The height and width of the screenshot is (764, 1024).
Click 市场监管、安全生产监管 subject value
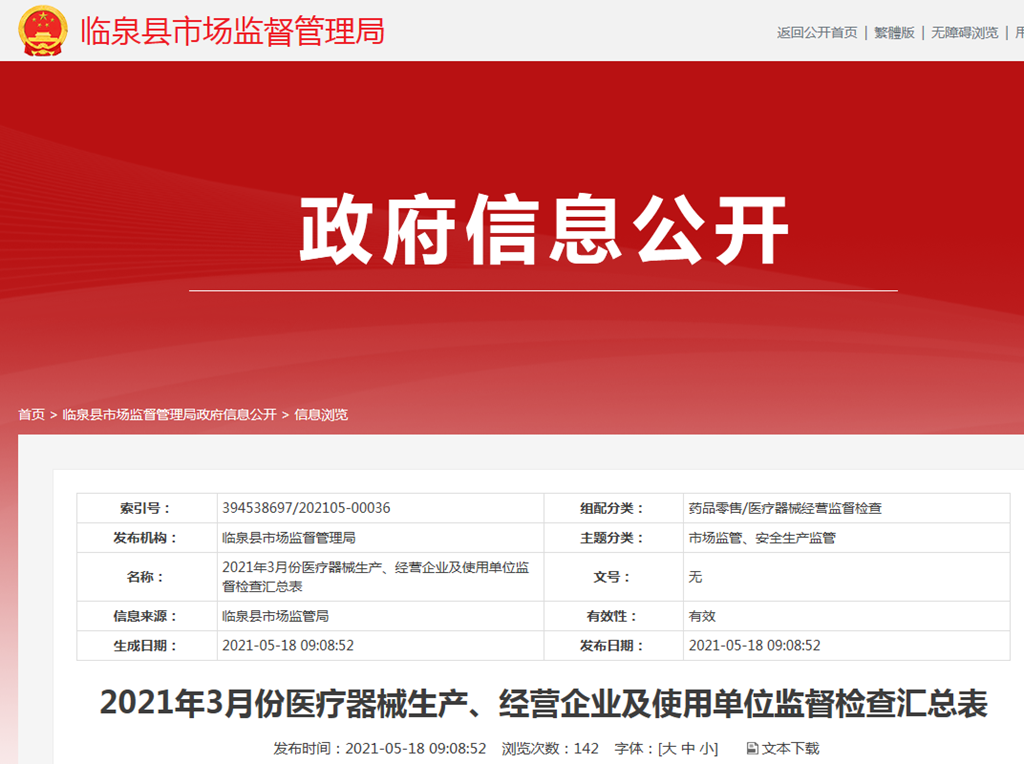tap(762, 538)
